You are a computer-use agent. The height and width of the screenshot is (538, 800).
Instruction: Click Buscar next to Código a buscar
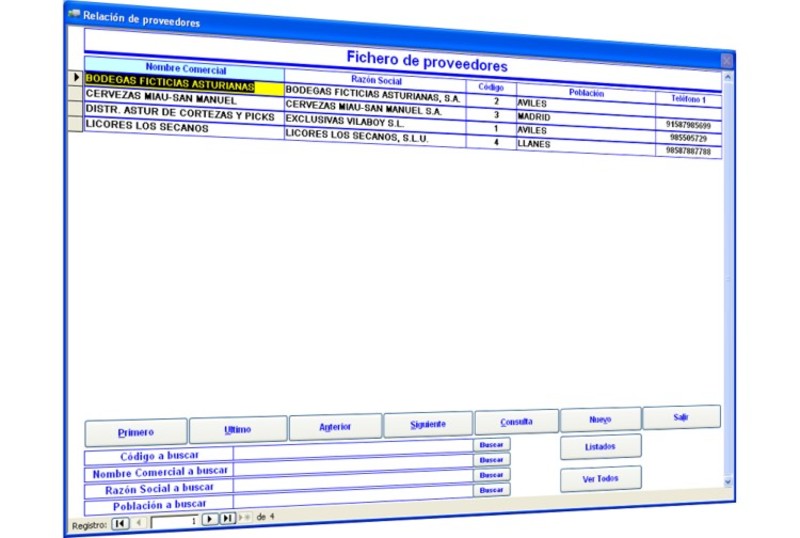click(x=491, y=443)
